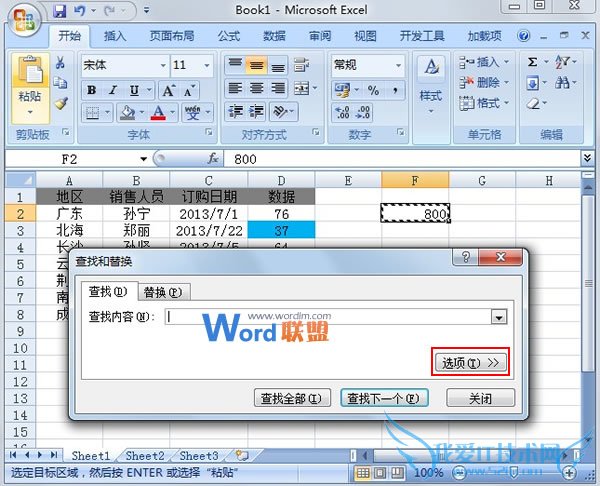Open Name Box dropdown arrow
This screenshot has height=486, width=600.
pos(143,159)
